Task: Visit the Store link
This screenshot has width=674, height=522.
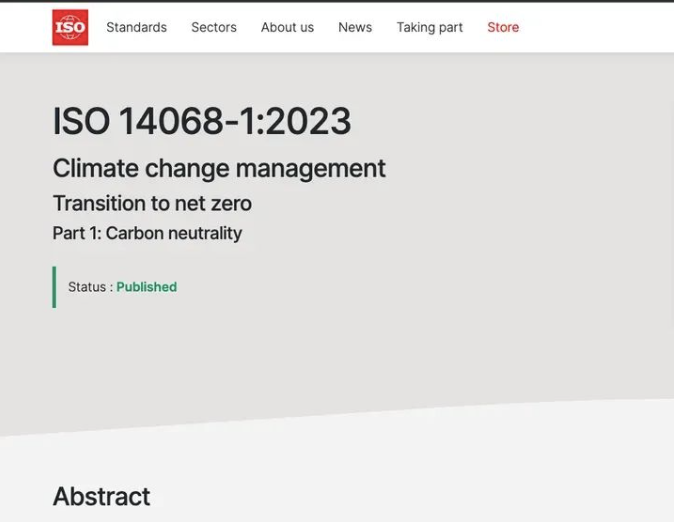Action: point(503,27)
